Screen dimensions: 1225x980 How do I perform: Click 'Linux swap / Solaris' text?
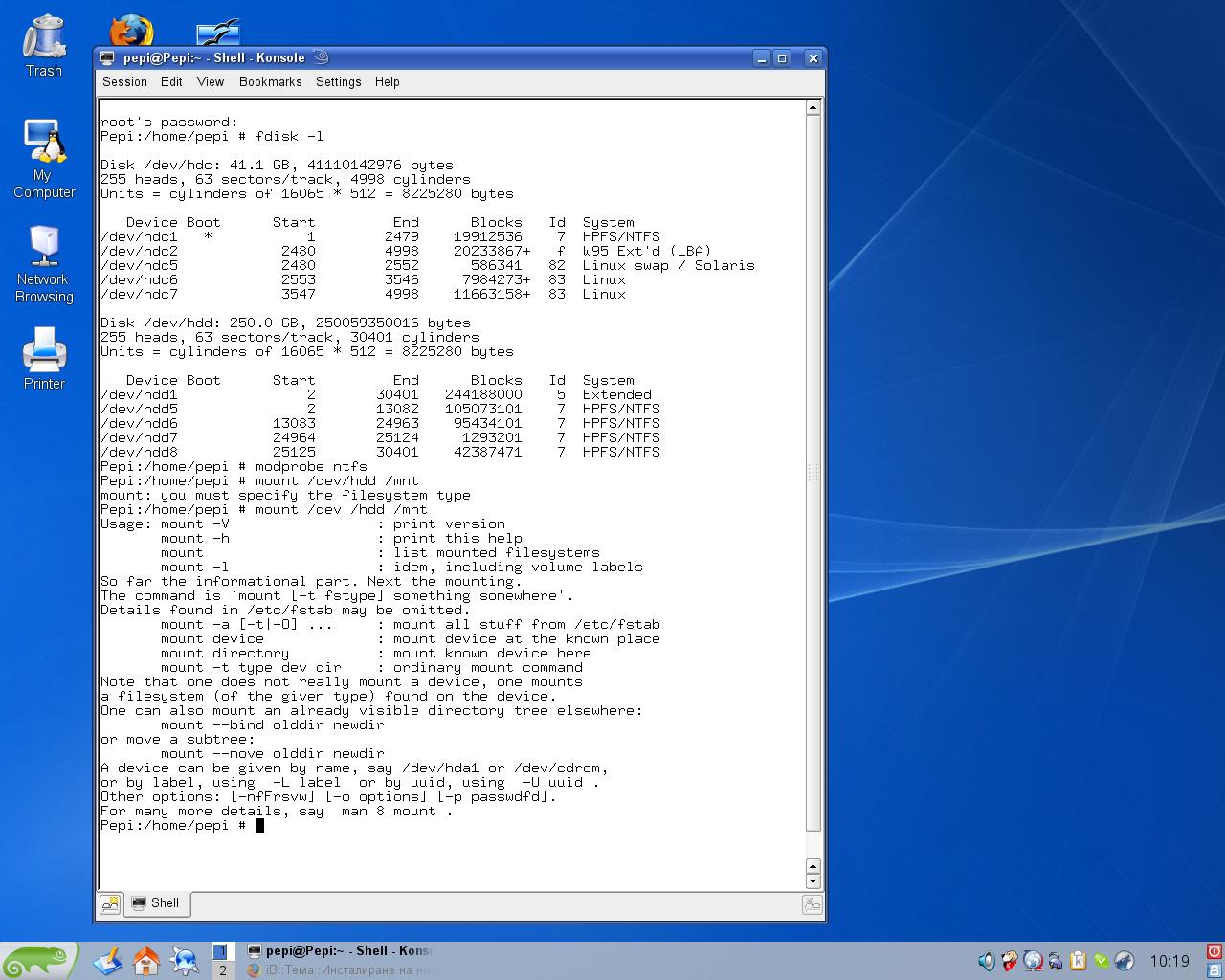click(x=668, y=265)
